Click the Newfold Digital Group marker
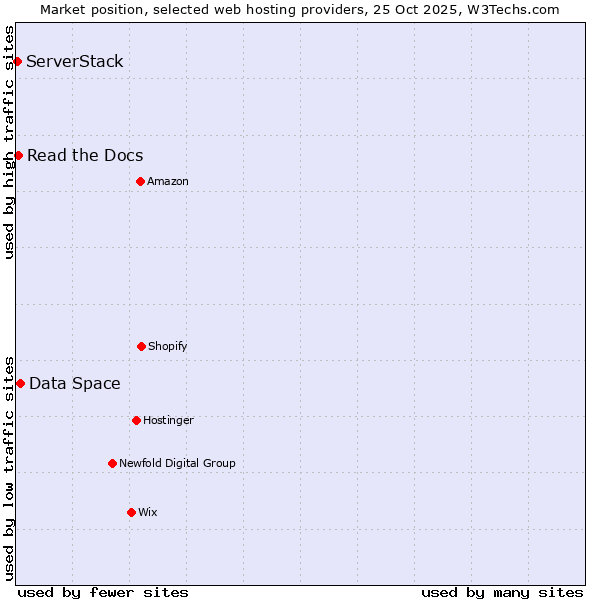This screenshot has width=600, height=600. click(x=112, y=463)
